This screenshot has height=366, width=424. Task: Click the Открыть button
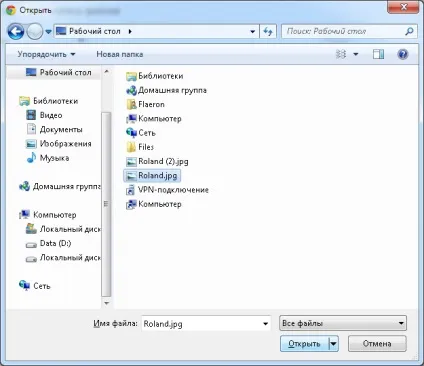coord(304,344)
